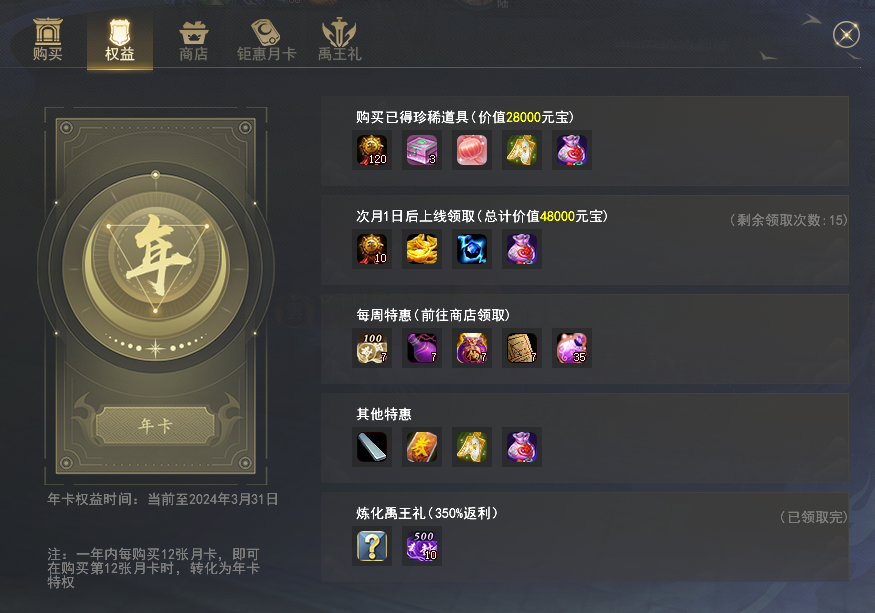
Task: Close the year card panel
Action: (x=846, y=35)
